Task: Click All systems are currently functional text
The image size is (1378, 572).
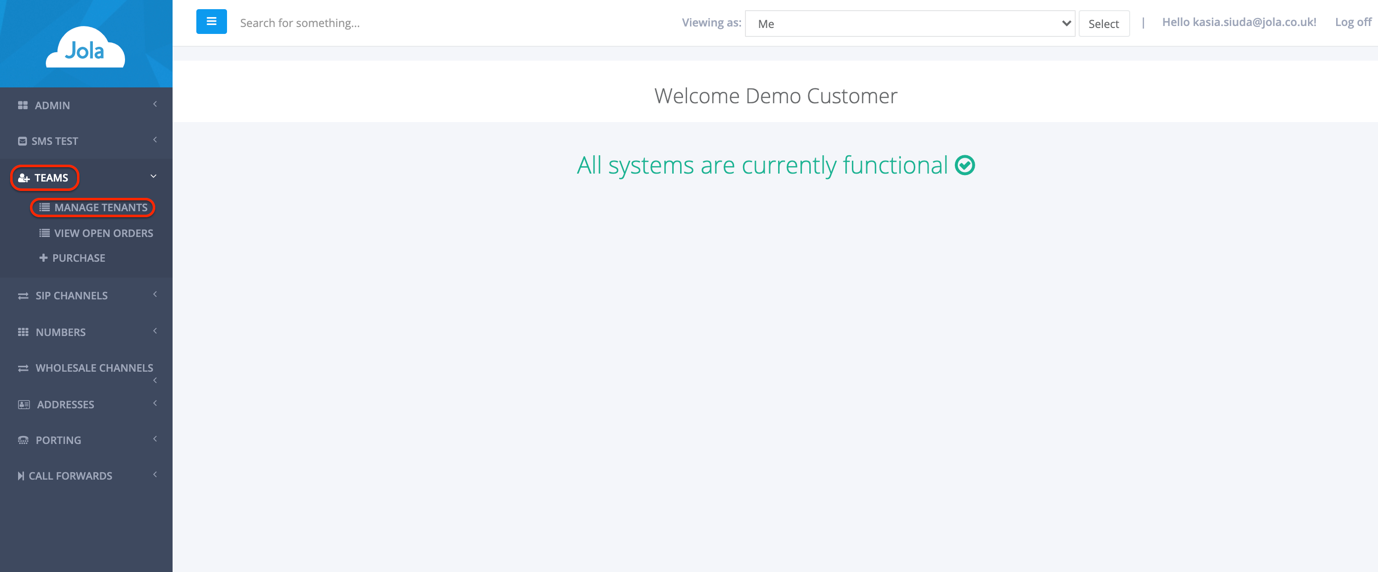Action: pos(762,165)
